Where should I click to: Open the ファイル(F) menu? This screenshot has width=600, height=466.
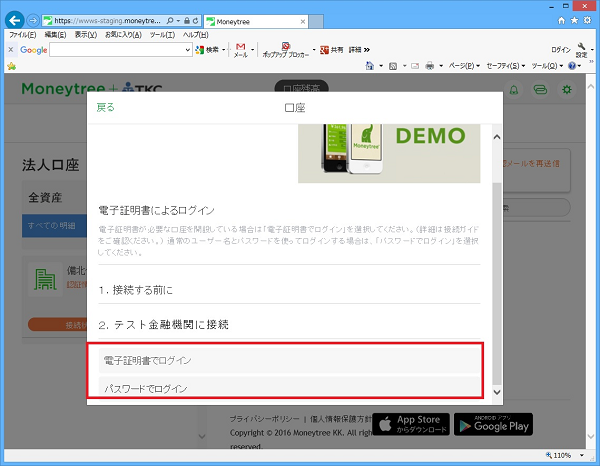pos(23,35)
